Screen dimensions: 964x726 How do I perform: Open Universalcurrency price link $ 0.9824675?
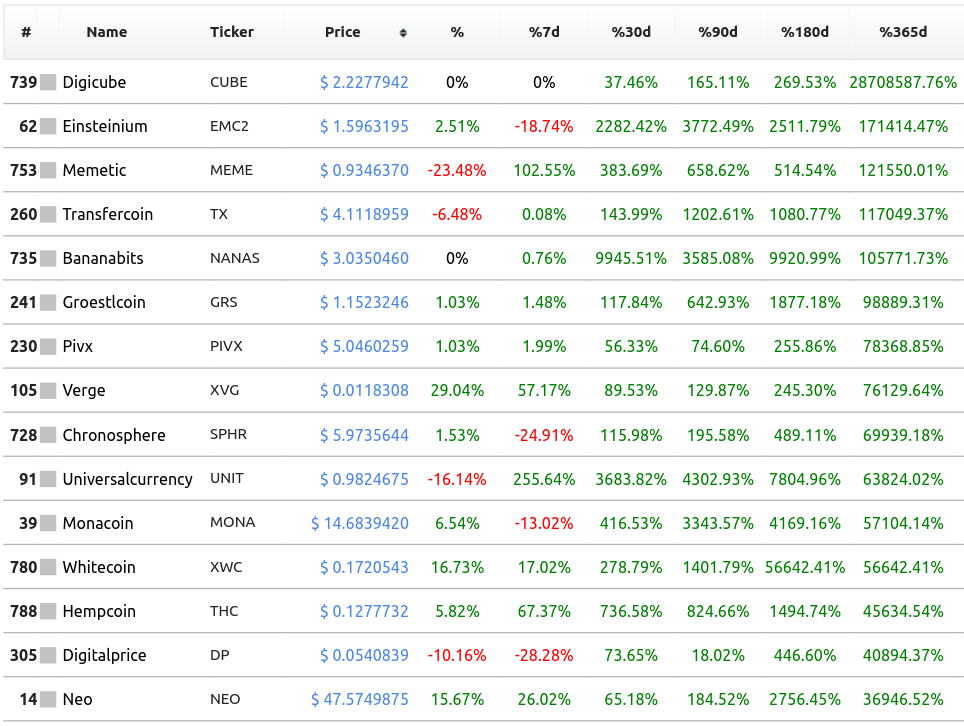tap(364, 479)
